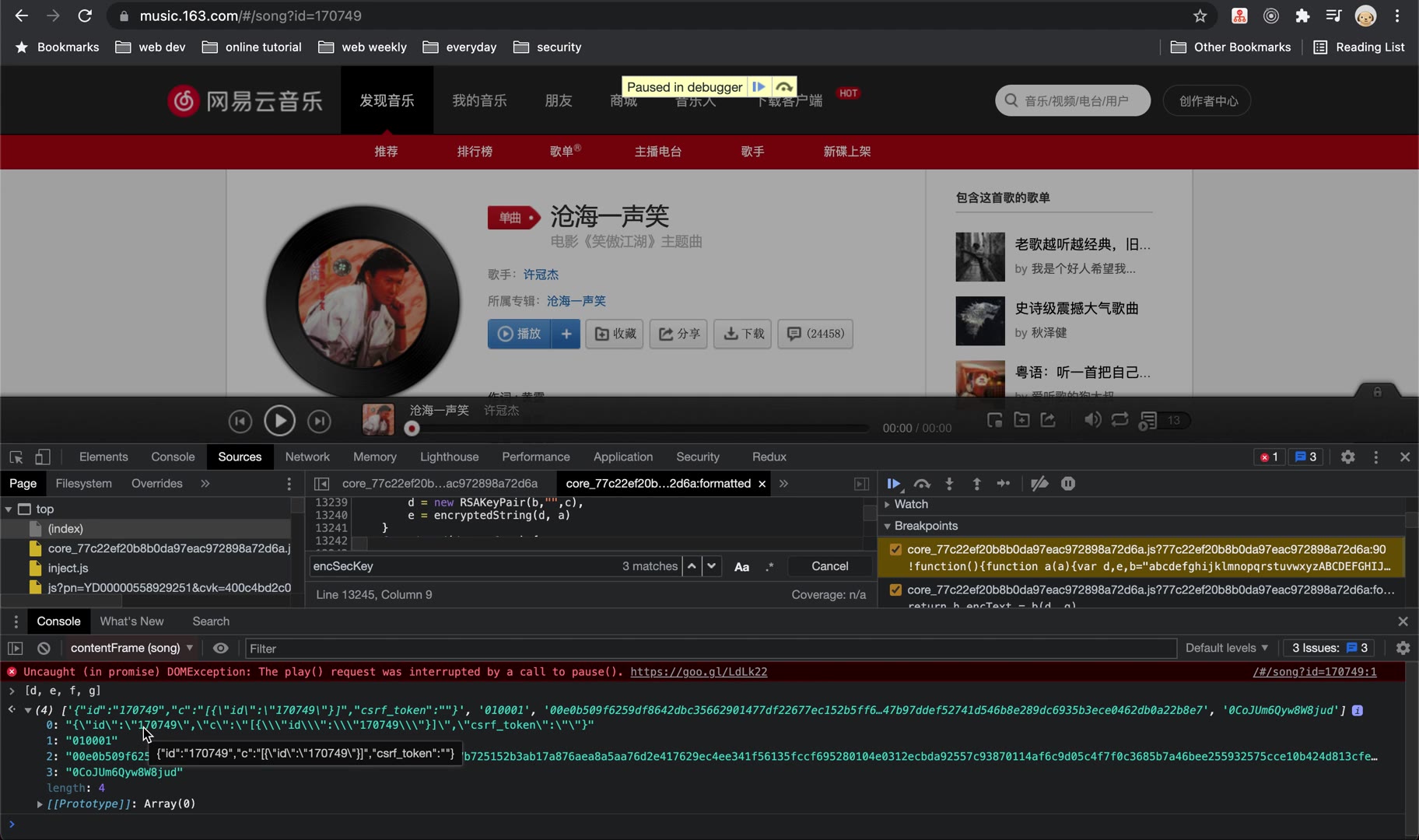The image size is (1419, 840).
Task: Focus the console Filter input
Action: (709, 649)
